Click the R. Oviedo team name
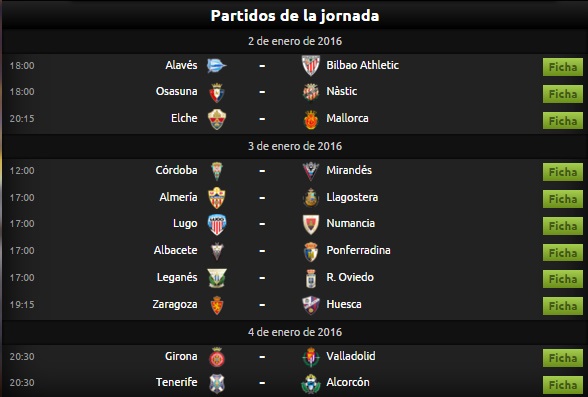The height and width of the screenshot is (397, 588). [350, 277]
